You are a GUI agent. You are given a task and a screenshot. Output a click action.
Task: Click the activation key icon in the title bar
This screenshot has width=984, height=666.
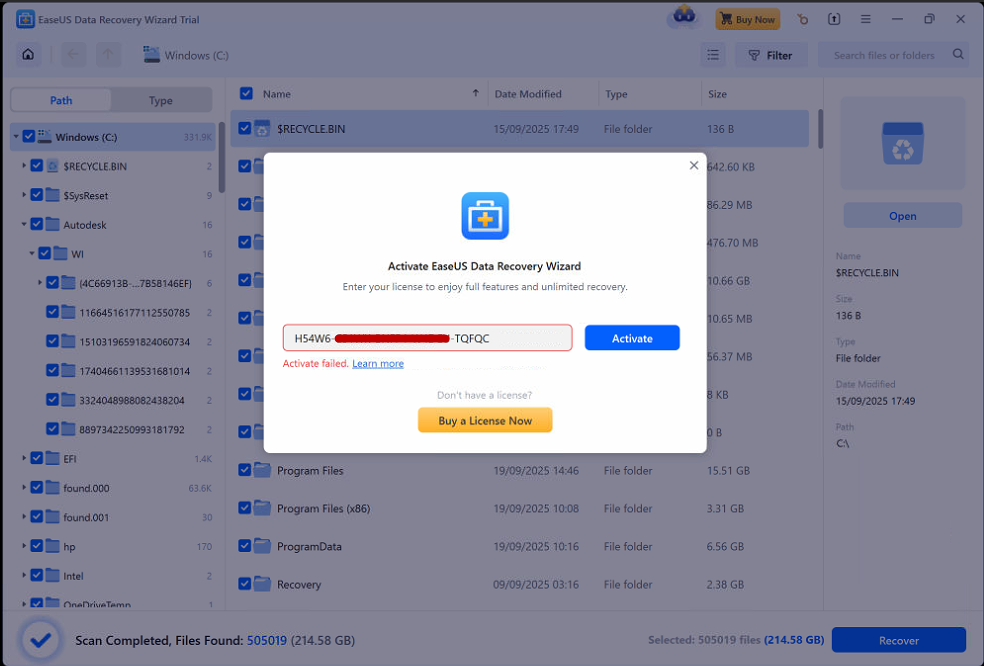pyautogui.click(x=802, y=19)
